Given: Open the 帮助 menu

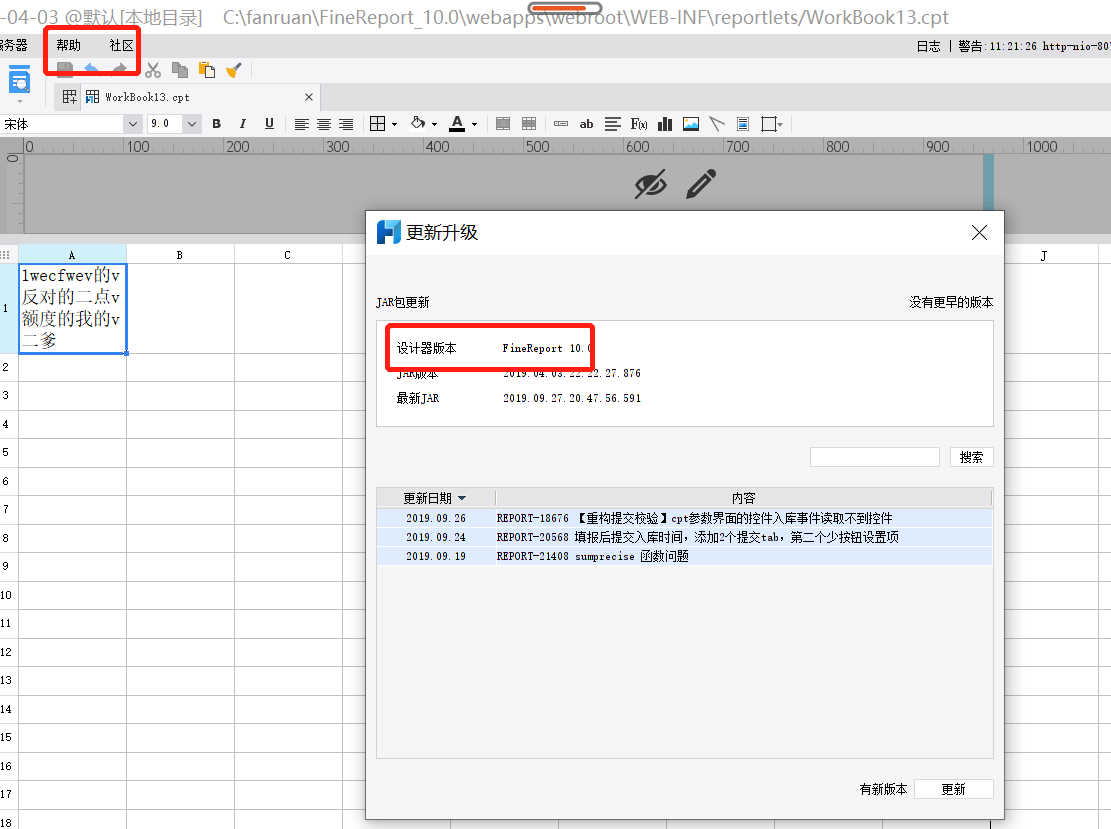Looking at the screenshot, I should click(x=69, y=45).
